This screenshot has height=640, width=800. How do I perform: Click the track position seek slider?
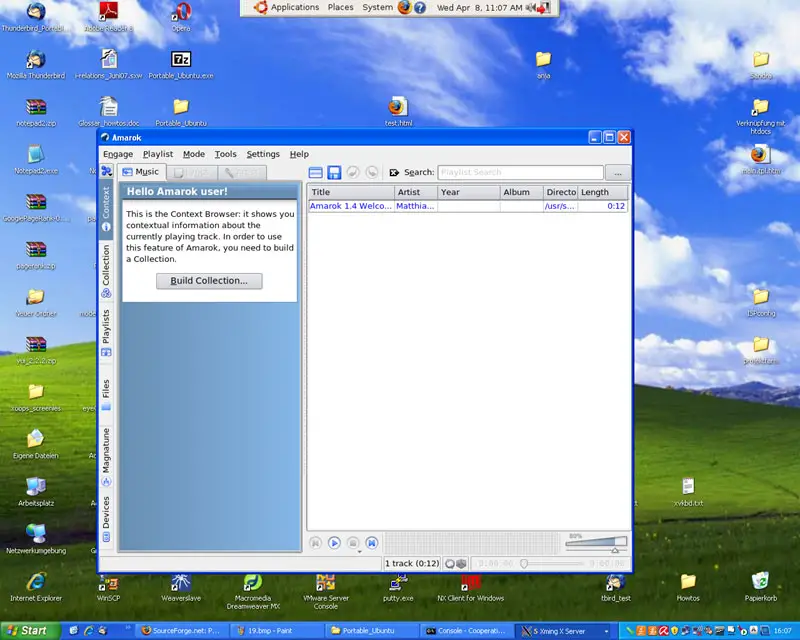click(x=553, y=563)
